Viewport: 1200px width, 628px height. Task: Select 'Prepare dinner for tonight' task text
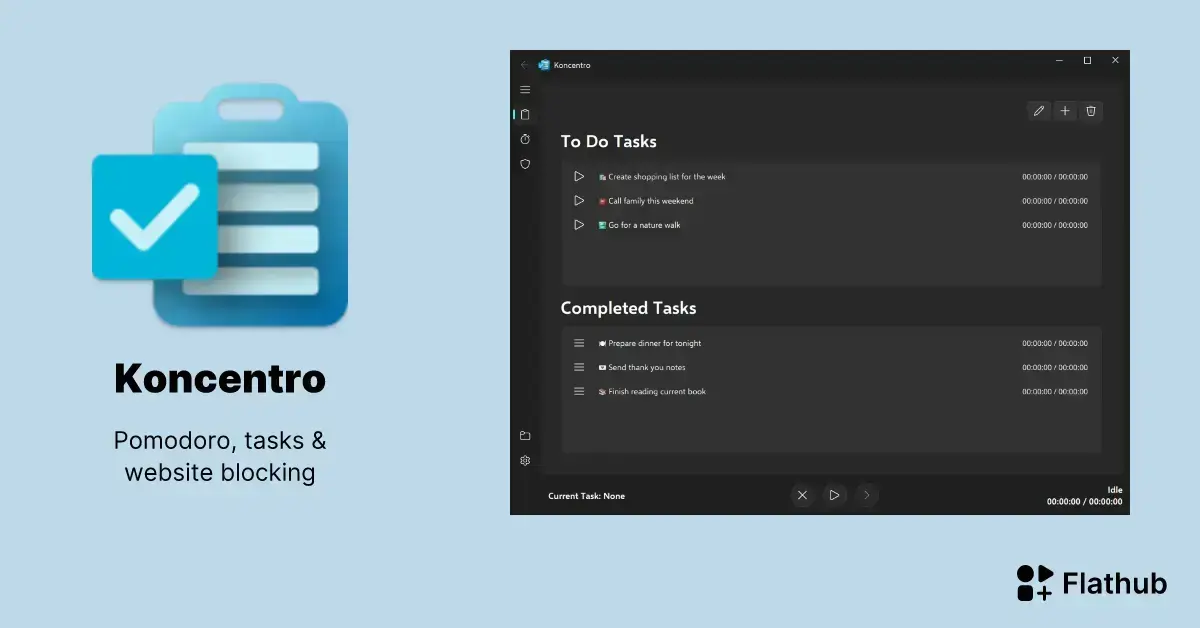[x=654, y=343]
